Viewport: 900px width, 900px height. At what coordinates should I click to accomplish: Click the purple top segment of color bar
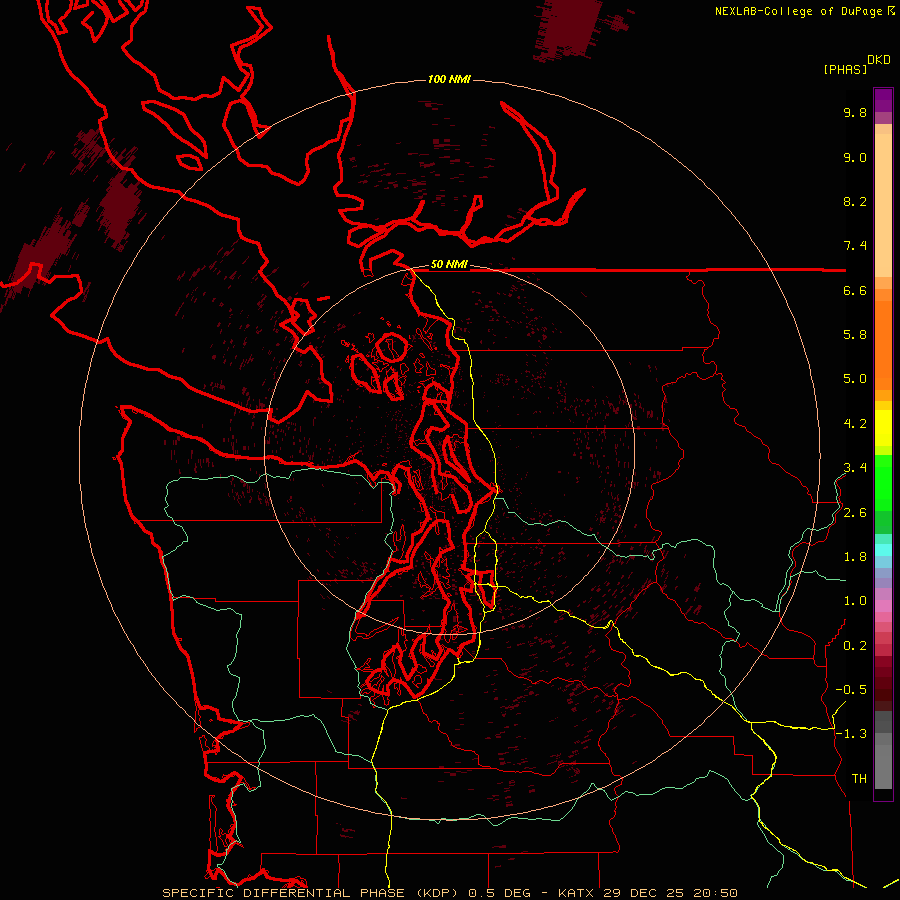[x=883, y=100]
